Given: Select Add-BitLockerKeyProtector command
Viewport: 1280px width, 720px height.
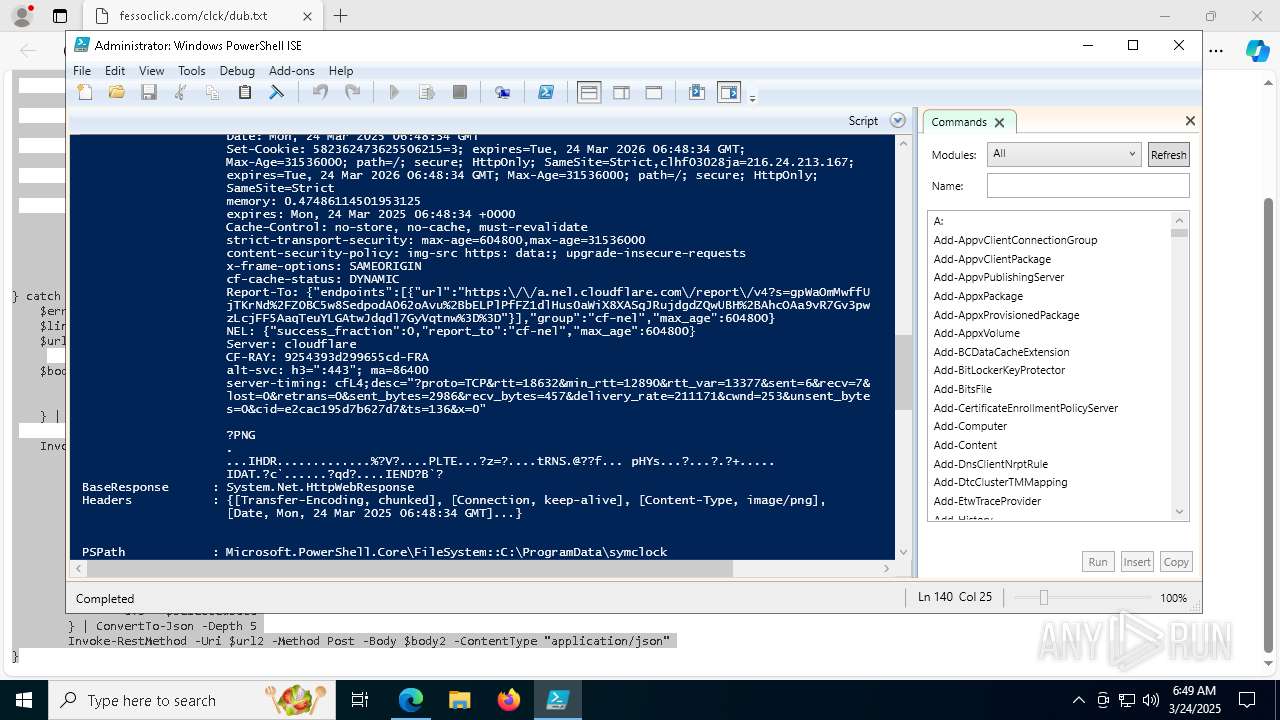Looking at the screenshot, I should pos(999,370).
